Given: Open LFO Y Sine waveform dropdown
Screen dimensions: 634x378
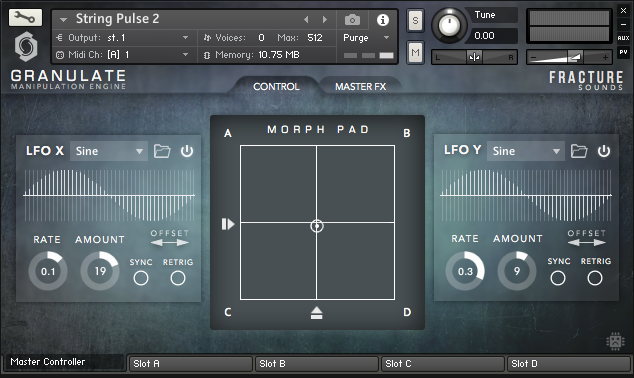Looking at the screenshot, I should [x=526, y=151].
